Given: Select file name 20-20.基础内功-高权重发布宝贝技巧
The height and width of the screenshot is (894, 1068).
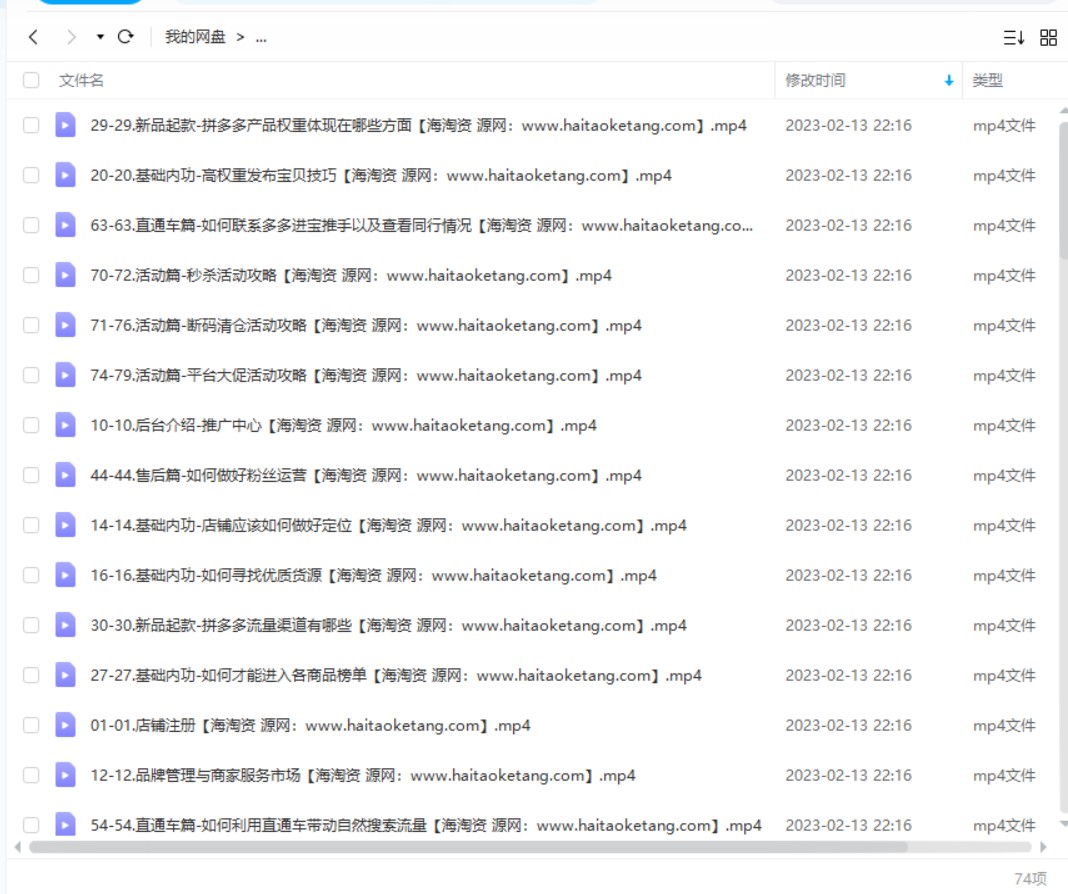Looking at the screenshot, I should click(x=381, y=175).
